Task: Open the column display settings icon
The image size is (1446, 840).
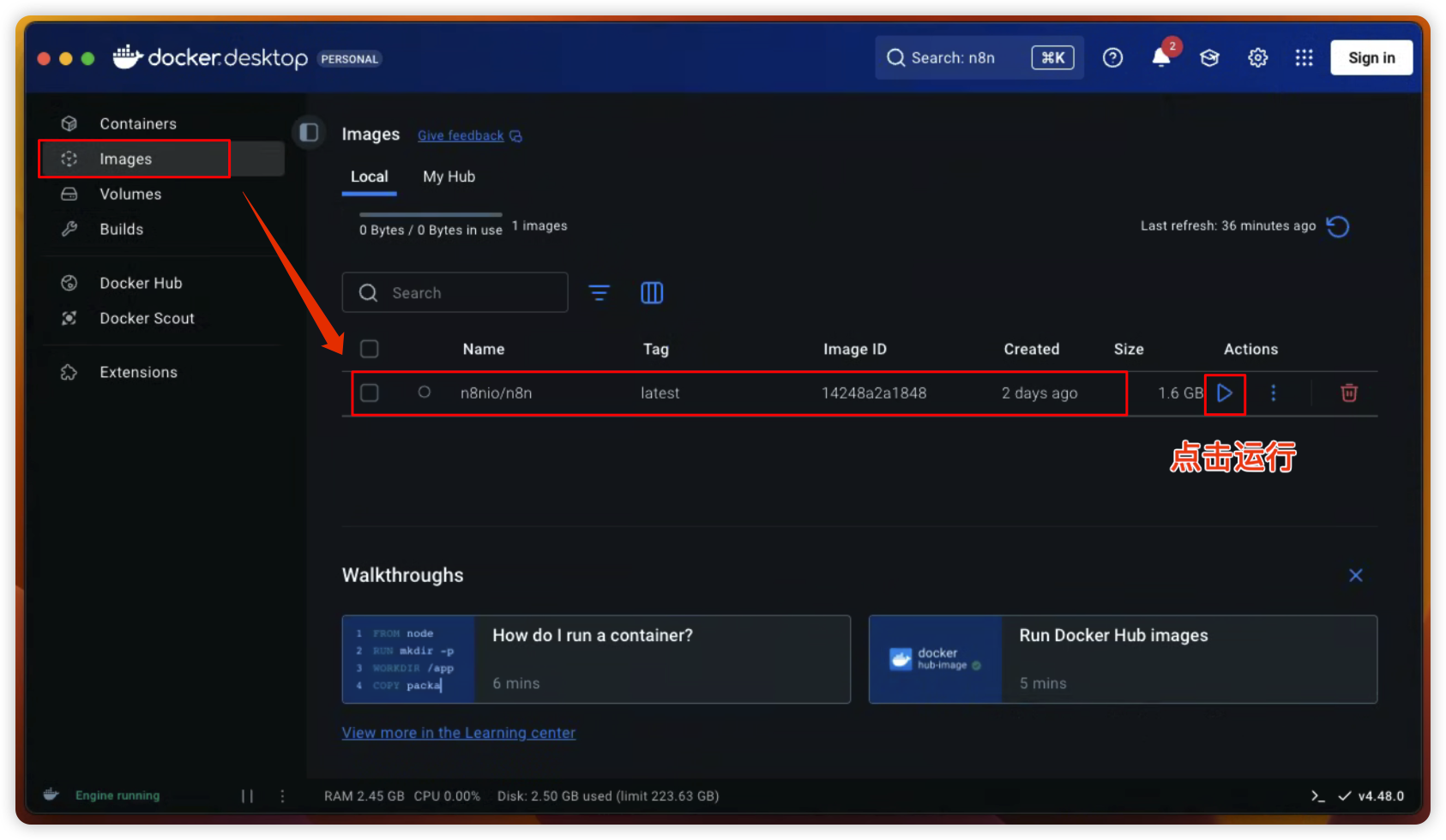Action: 652,293
